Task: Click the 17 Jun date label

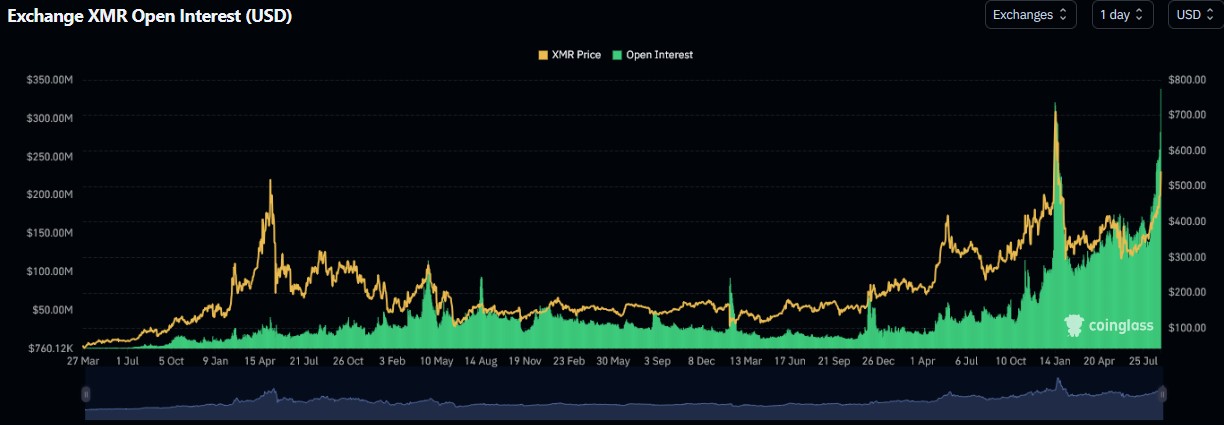Action: click(789, 361)
